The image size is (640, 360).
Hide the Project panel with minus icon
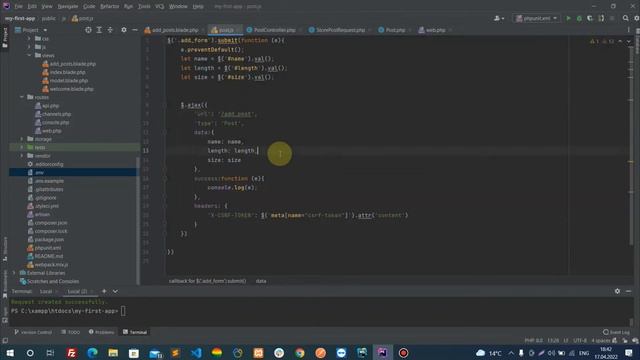pyautogui.click(x=135, y=30)
